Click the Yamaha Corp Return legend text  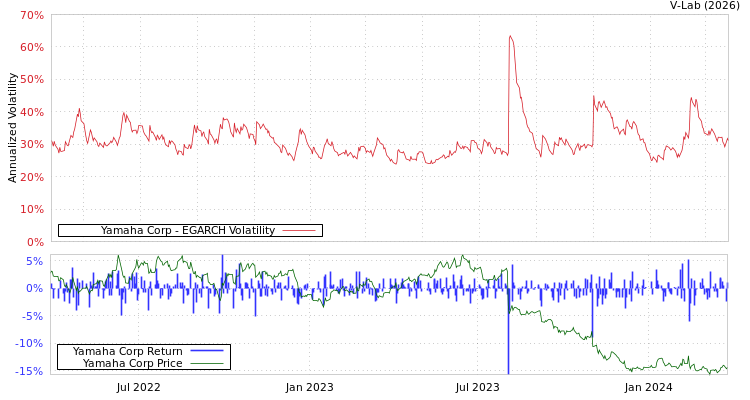pyautogui.click(x=127, y=351)
